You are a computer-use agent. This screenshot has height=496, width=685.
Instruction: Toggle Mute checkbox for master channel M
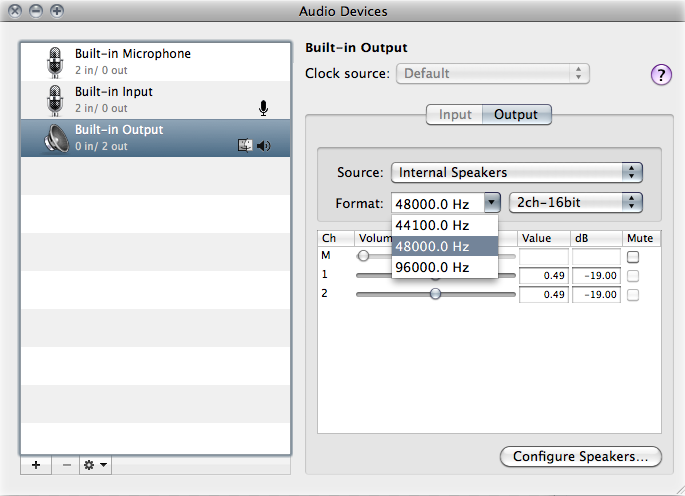[x=633, y=257]
